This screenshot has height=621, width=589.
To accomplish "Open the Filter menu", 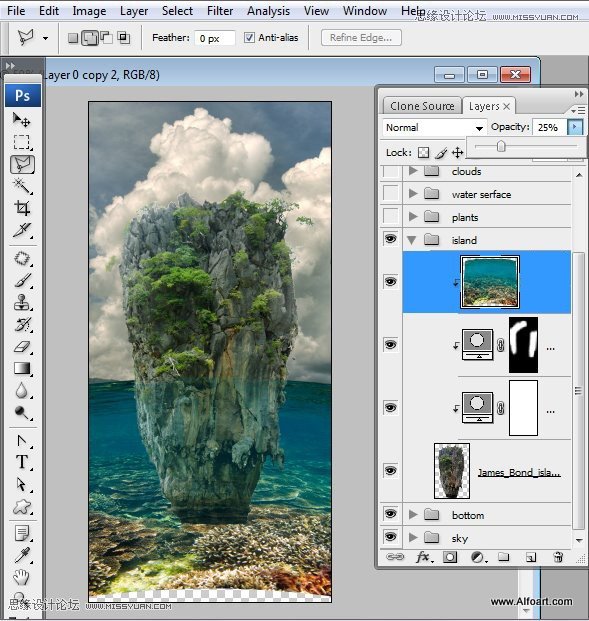I will pyautogui.click(x=220, y=11).
